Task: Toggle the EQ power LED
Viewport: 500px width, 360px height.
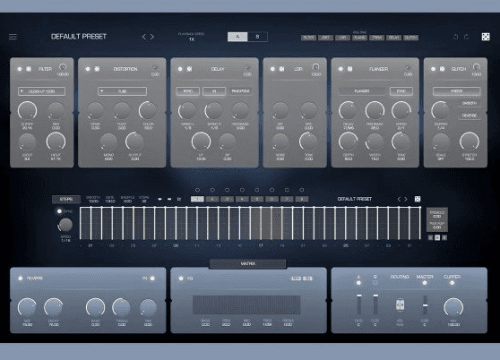Action: tap(181, 278)
